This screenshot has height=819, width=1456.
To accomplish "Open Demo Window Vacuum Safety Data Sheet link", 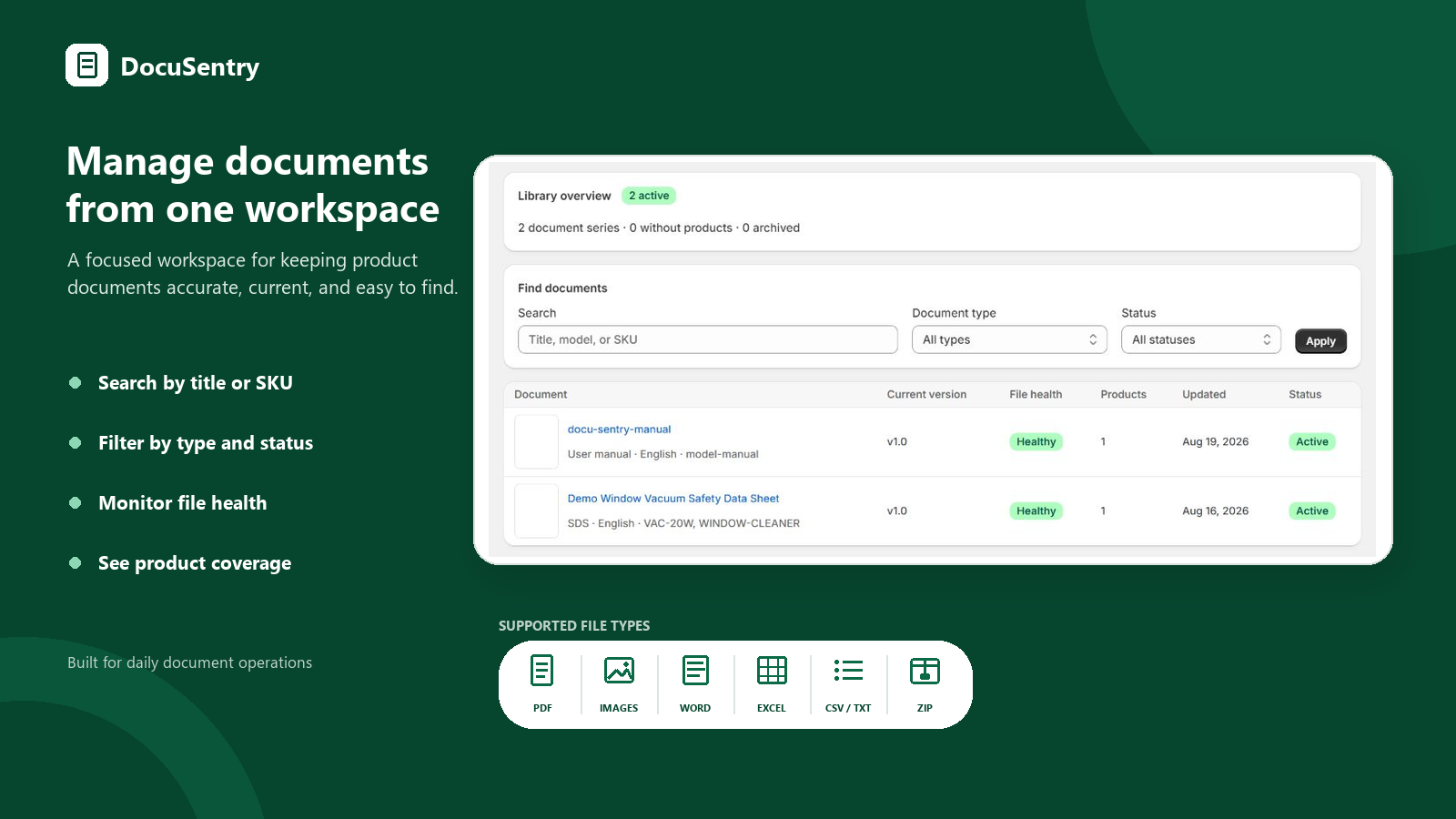I will pyautogui.click(x=673, y=499).
